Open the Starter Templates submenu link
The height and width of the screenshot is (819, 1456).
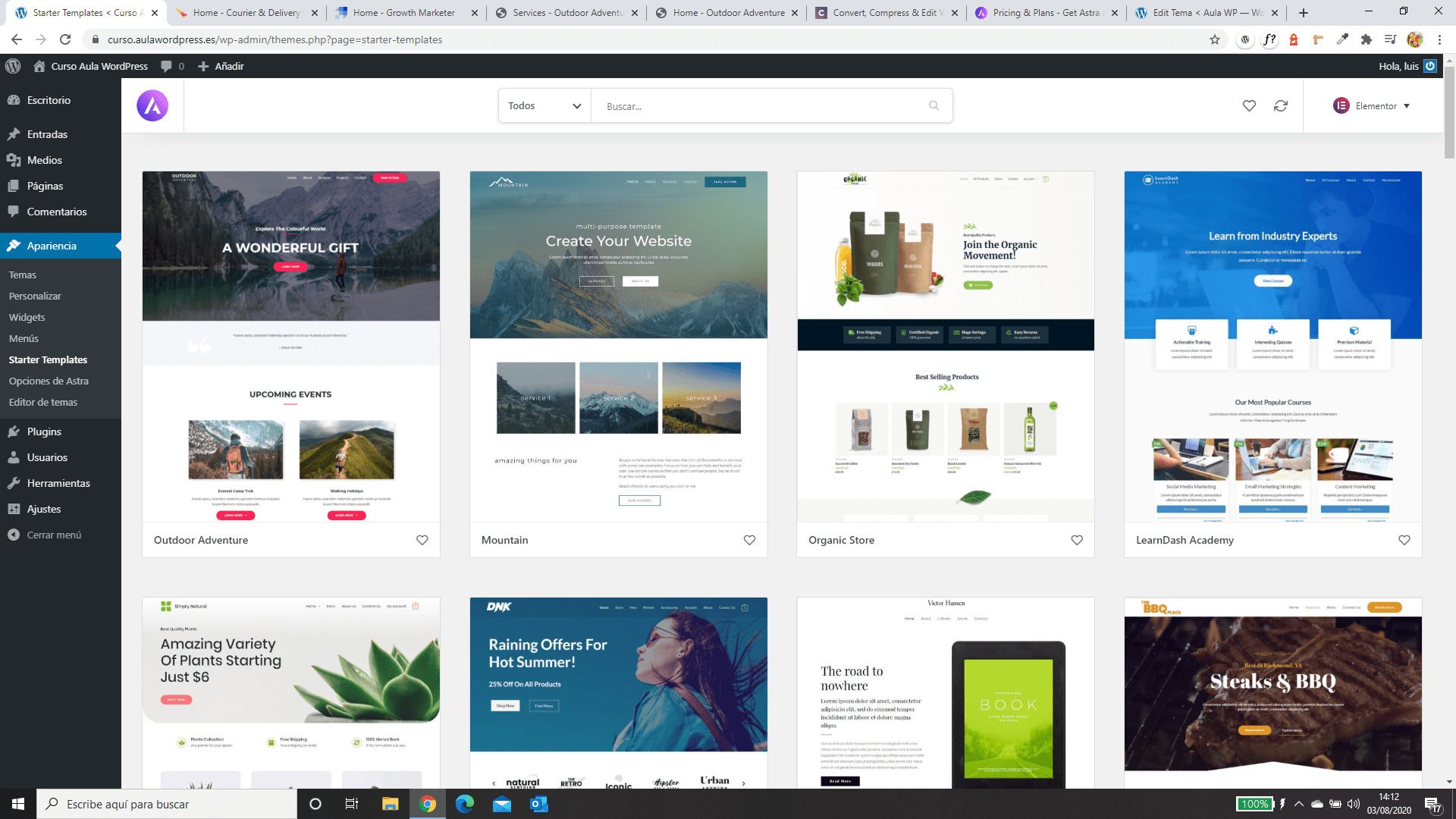(48, 359)
